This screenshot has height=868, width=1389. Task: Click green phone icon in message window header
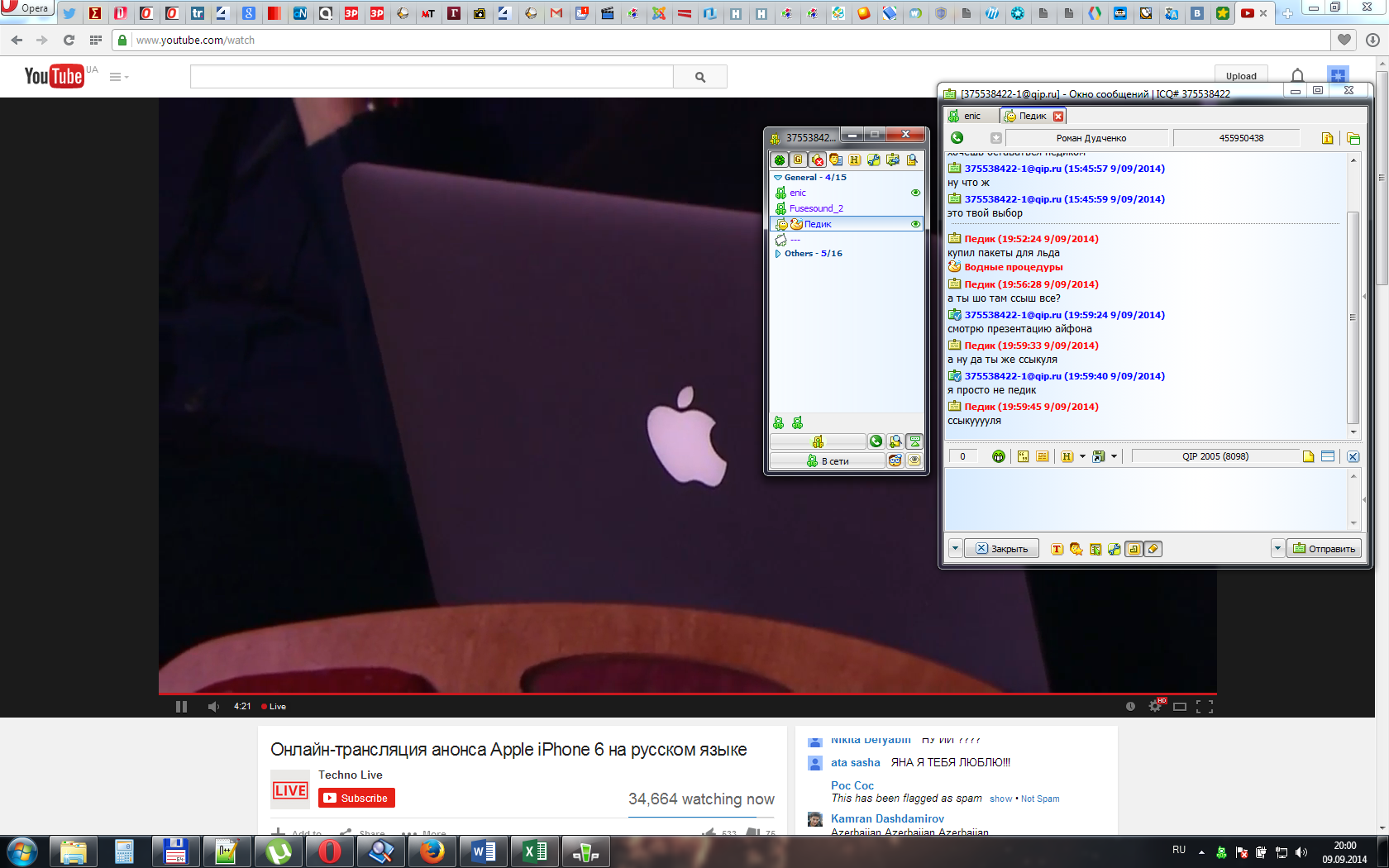tap(957, 138)
